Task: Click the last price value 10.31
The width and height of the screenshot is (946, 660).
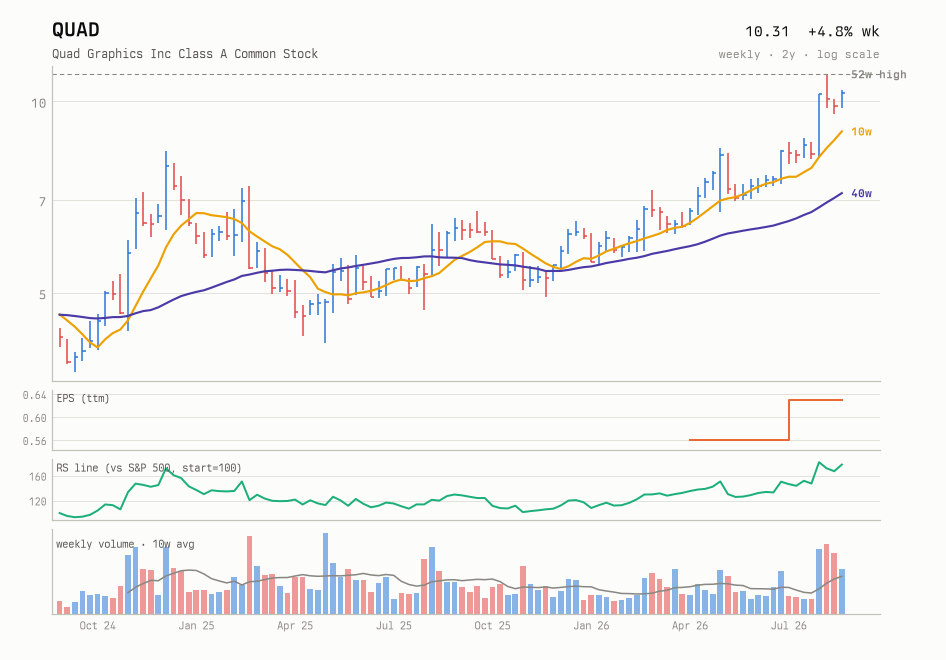Action: (767, 31)
